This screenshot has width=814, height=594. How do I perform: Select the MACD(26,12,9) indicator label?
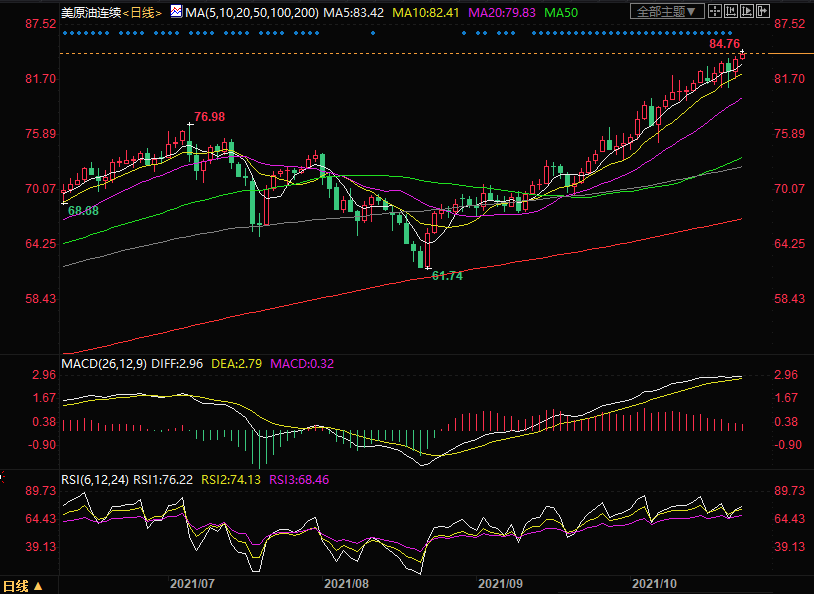104,363
